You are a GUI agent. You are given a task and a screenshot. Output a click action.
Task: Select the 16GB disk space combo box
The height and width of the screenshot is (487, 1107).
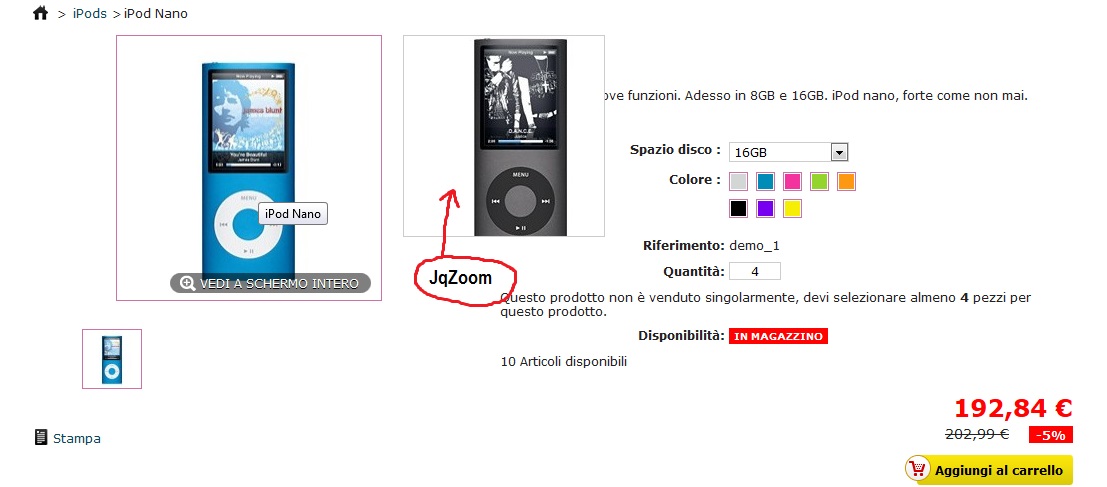tap(788, 152)
